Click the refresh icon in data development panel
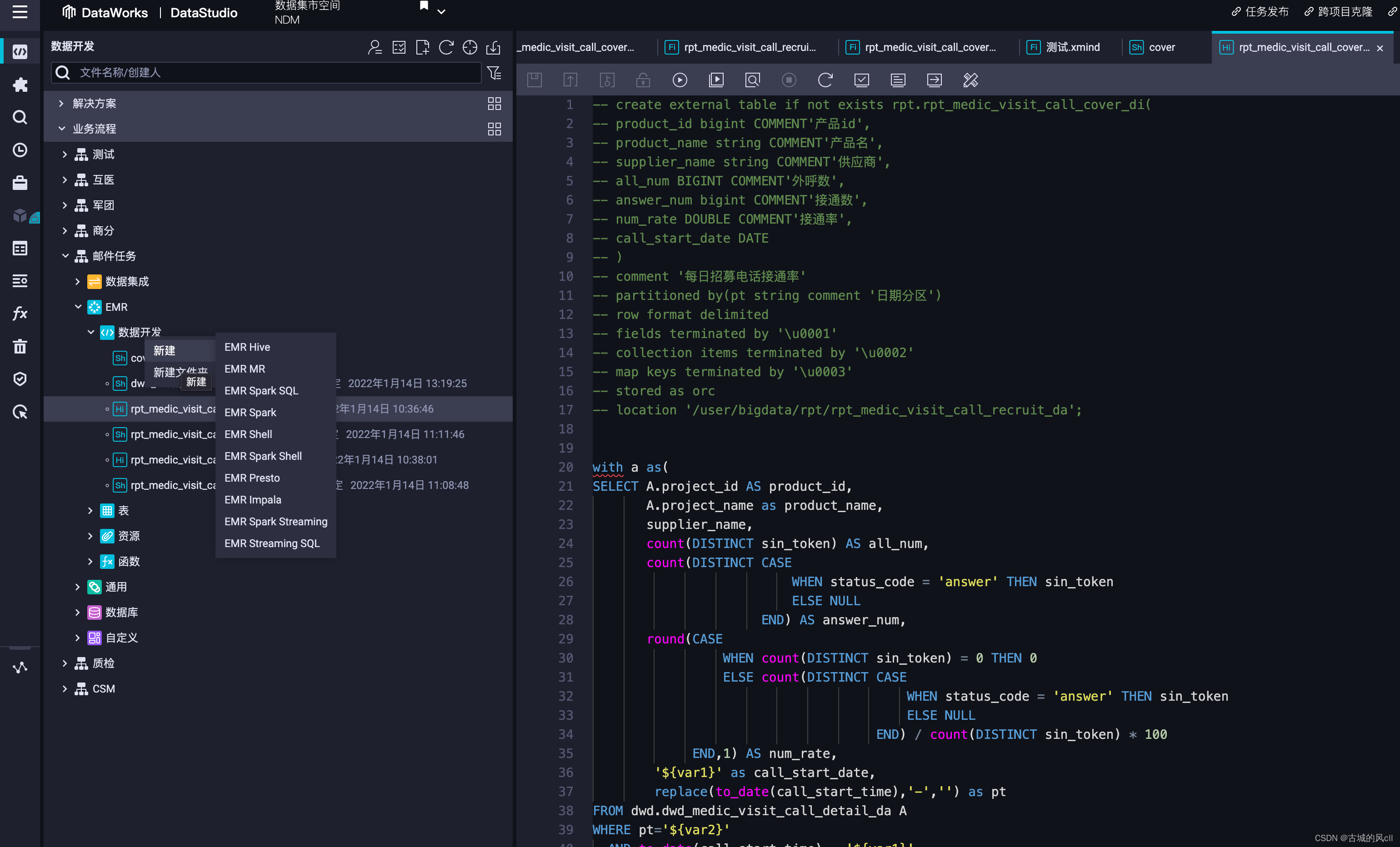This screenshot has width=1400, height=847. tap(446, 47)
